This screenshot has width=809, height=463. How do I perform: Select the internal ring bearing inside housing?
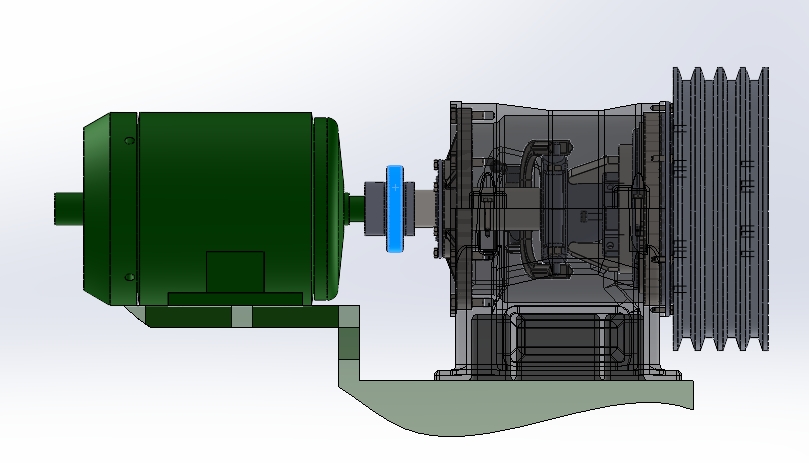point(547,209)
